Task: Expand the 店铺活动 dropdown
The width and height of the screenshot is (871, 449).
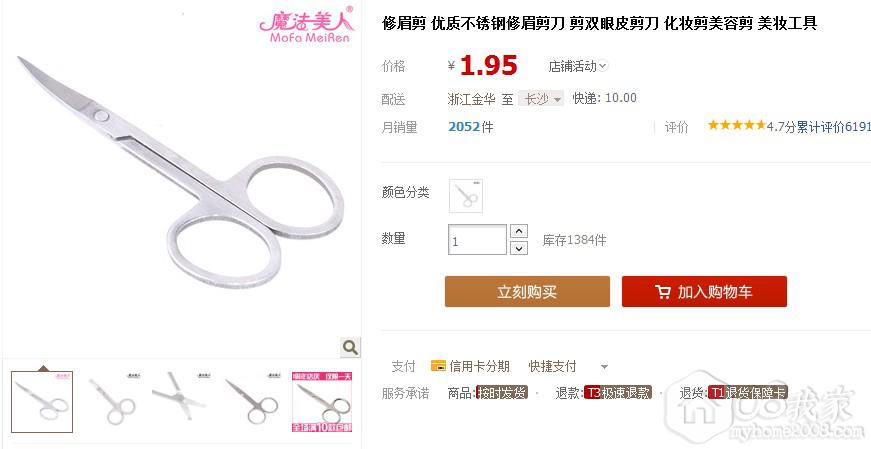Action: 578,66
